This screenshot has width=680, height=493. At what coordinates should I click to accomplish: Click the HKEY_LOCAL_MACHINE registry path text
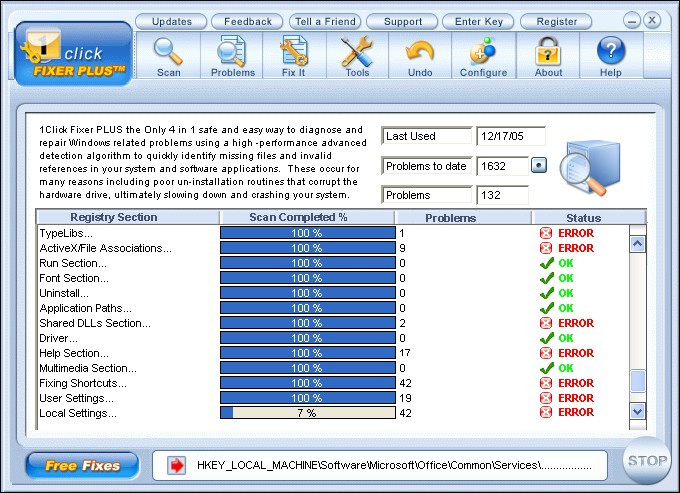coord(394,465)
